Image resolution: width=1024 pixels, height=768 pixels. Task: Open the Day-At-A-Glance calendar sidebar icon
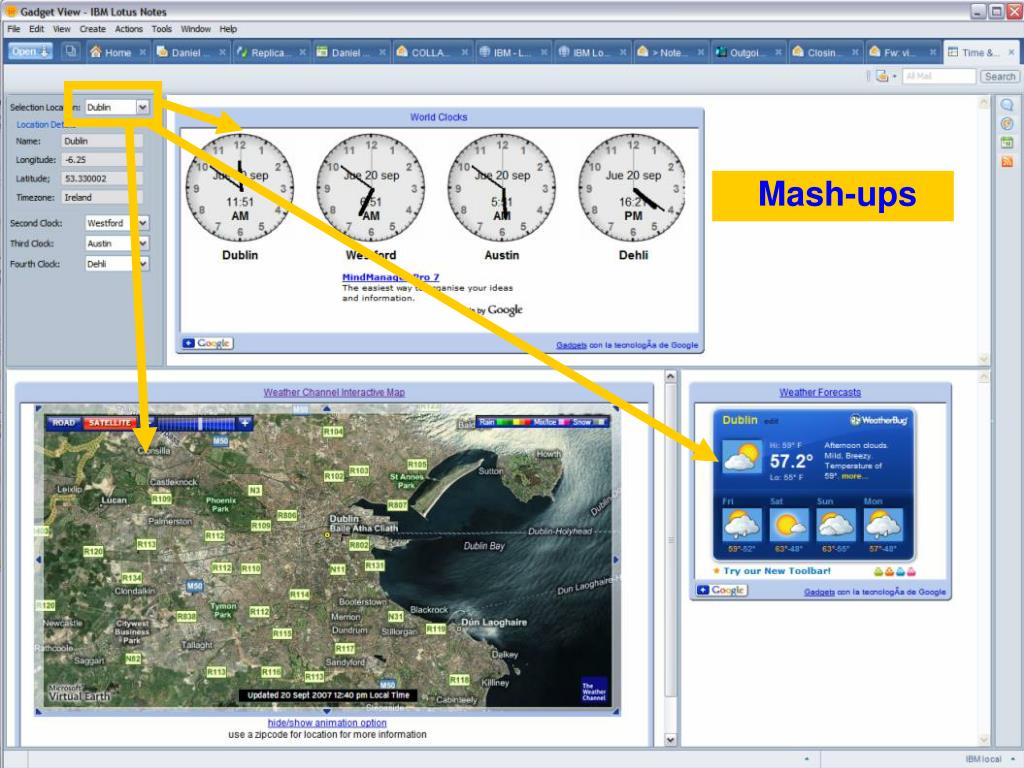1007,142
